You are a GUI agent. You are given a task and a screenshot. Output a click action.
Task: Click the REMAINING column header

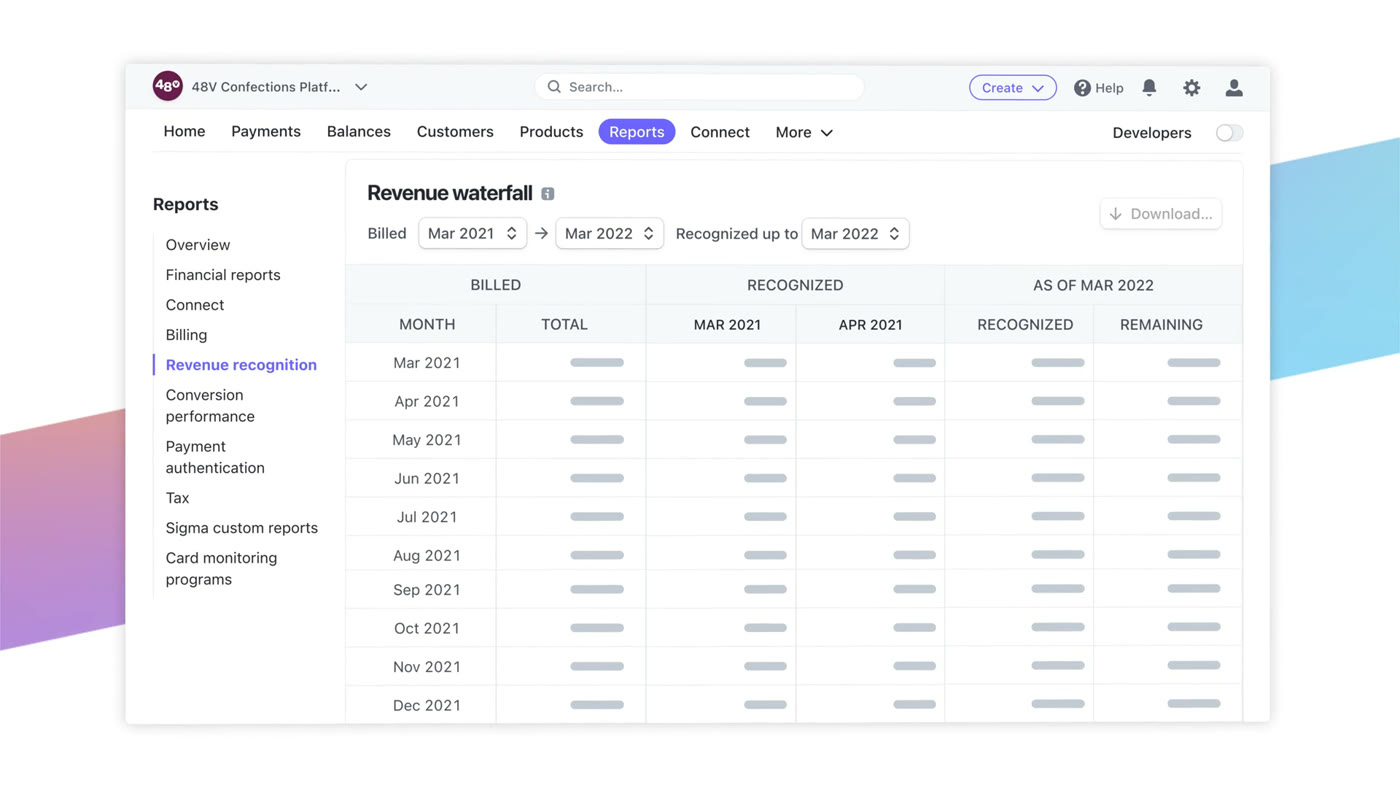(x=1161, y=324)
